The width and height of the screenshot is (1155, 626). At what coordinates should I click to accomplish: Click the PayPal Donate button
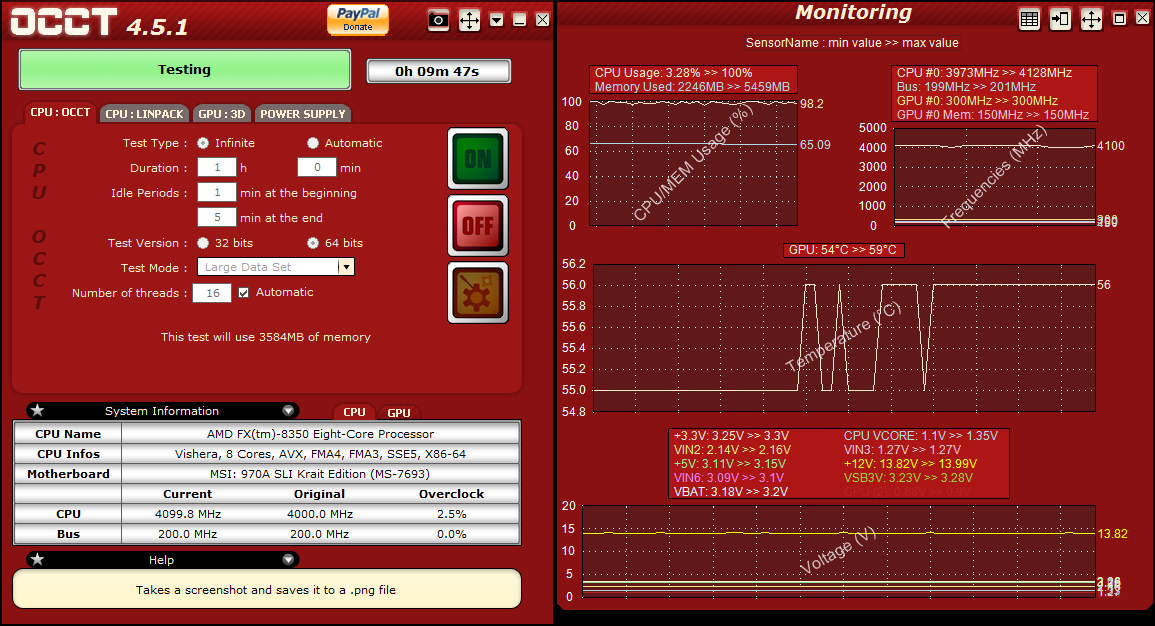point(358,19)
